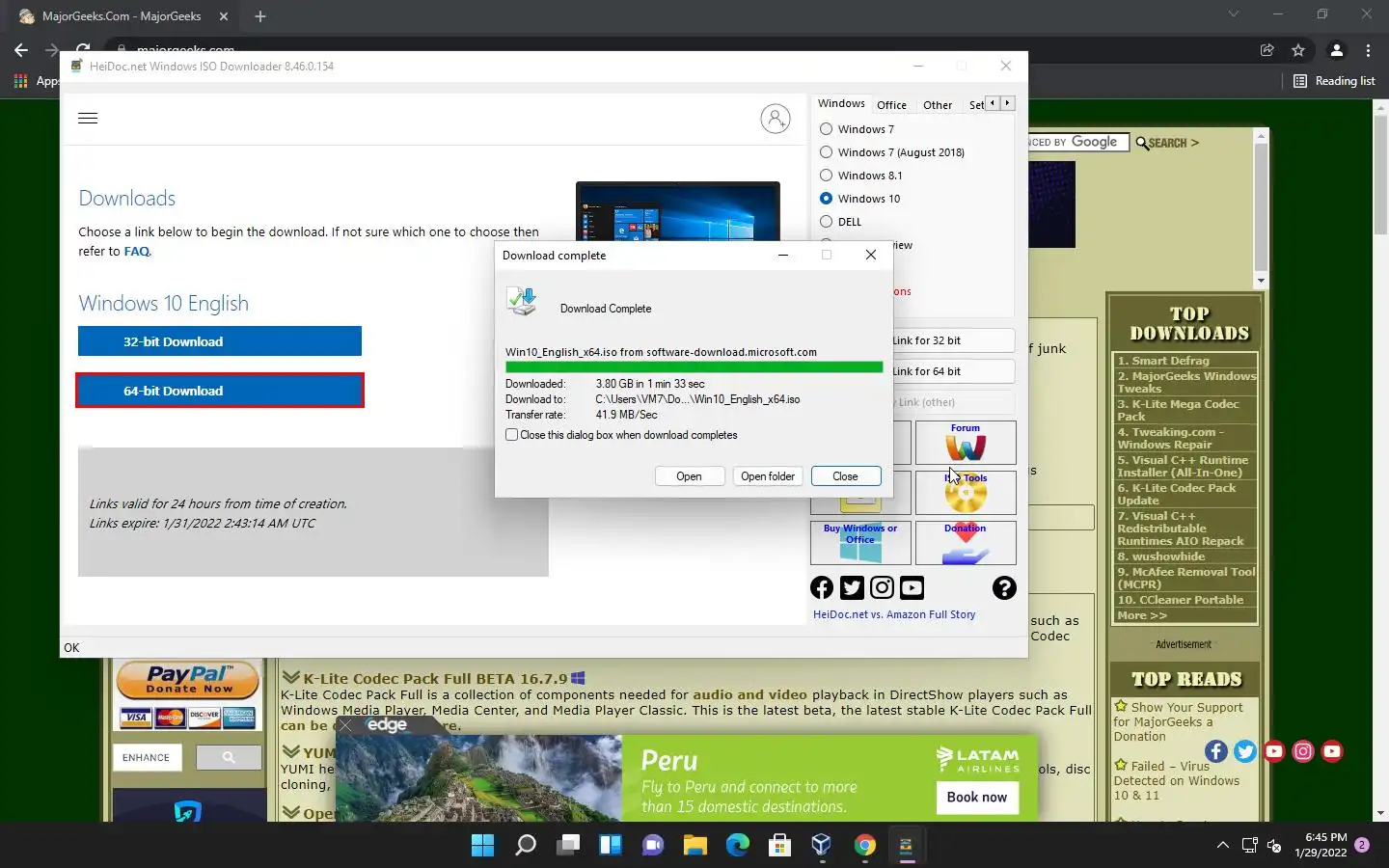Select the DELL radio button
Image resolution: width=1389 pixels, height=868 pixels.
click(x=826, y=222)
